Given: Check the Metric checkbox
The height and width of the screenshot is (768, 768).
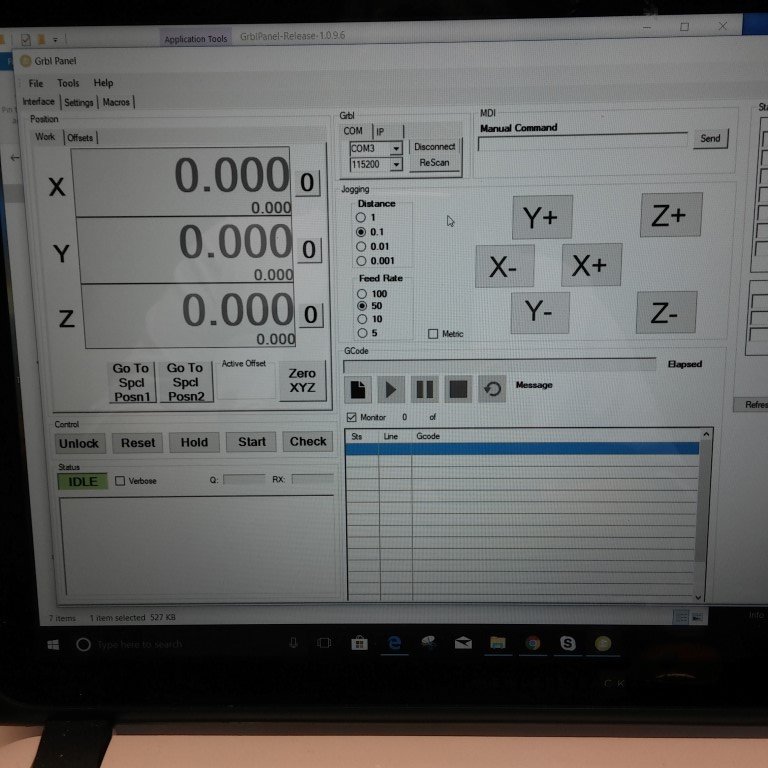Looking at the screenshot, I should 433,334.
